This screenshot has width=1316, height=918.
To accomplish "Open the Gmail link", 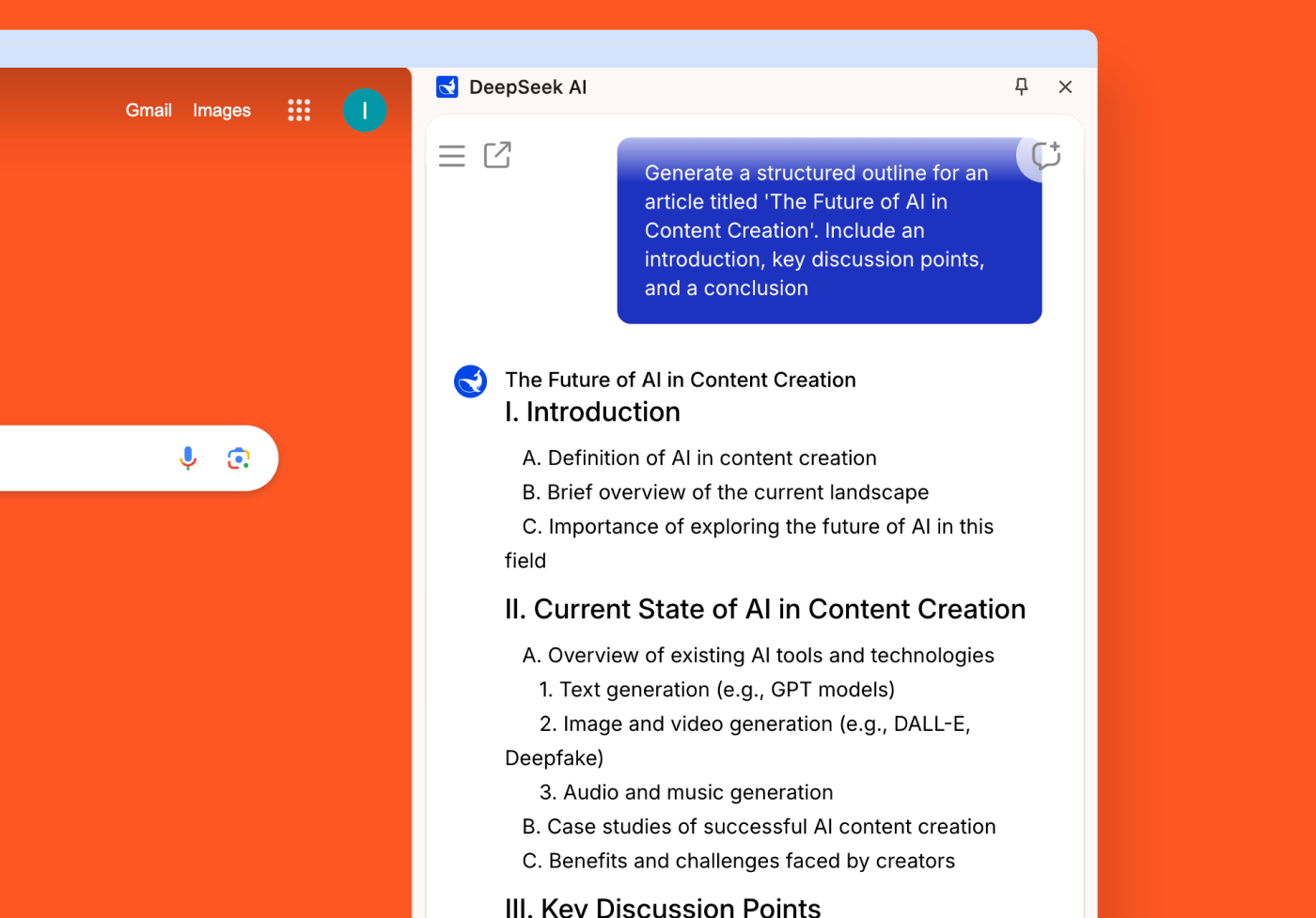I will 149,110.
